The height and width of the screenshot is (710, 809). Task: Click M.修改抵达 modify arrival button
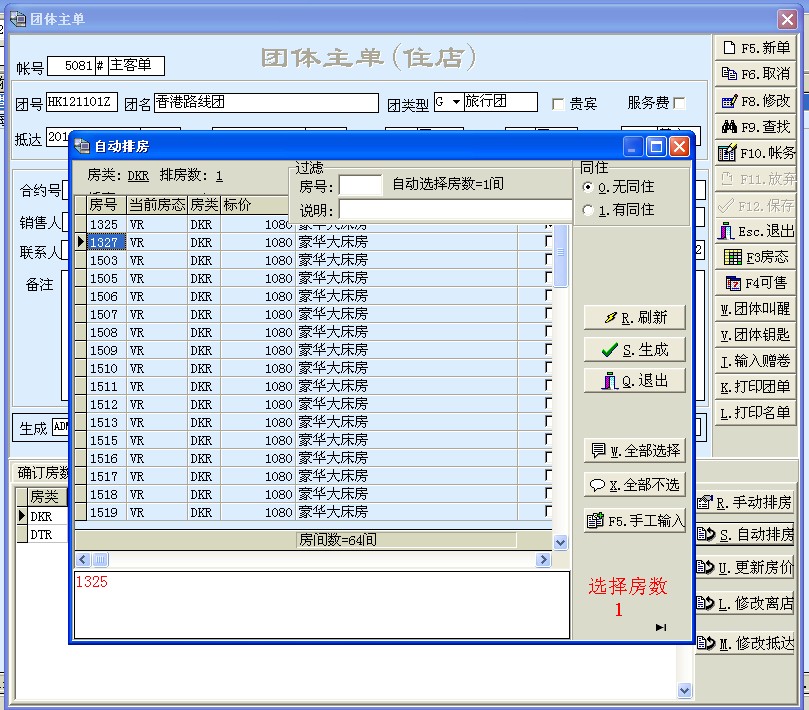[x=744, y=643]
